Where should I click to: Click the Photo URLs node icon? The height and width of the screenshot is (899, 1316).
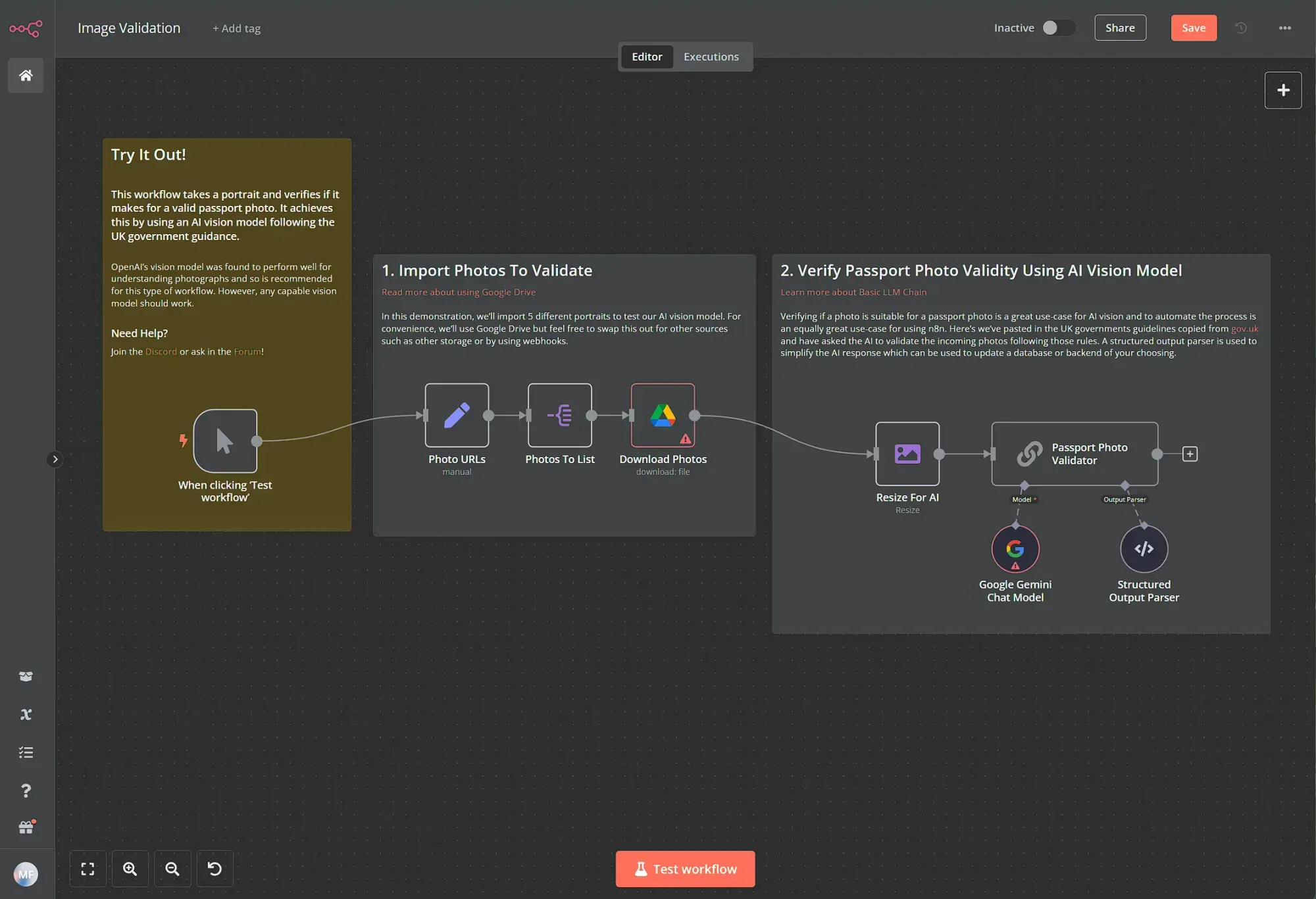456,415
